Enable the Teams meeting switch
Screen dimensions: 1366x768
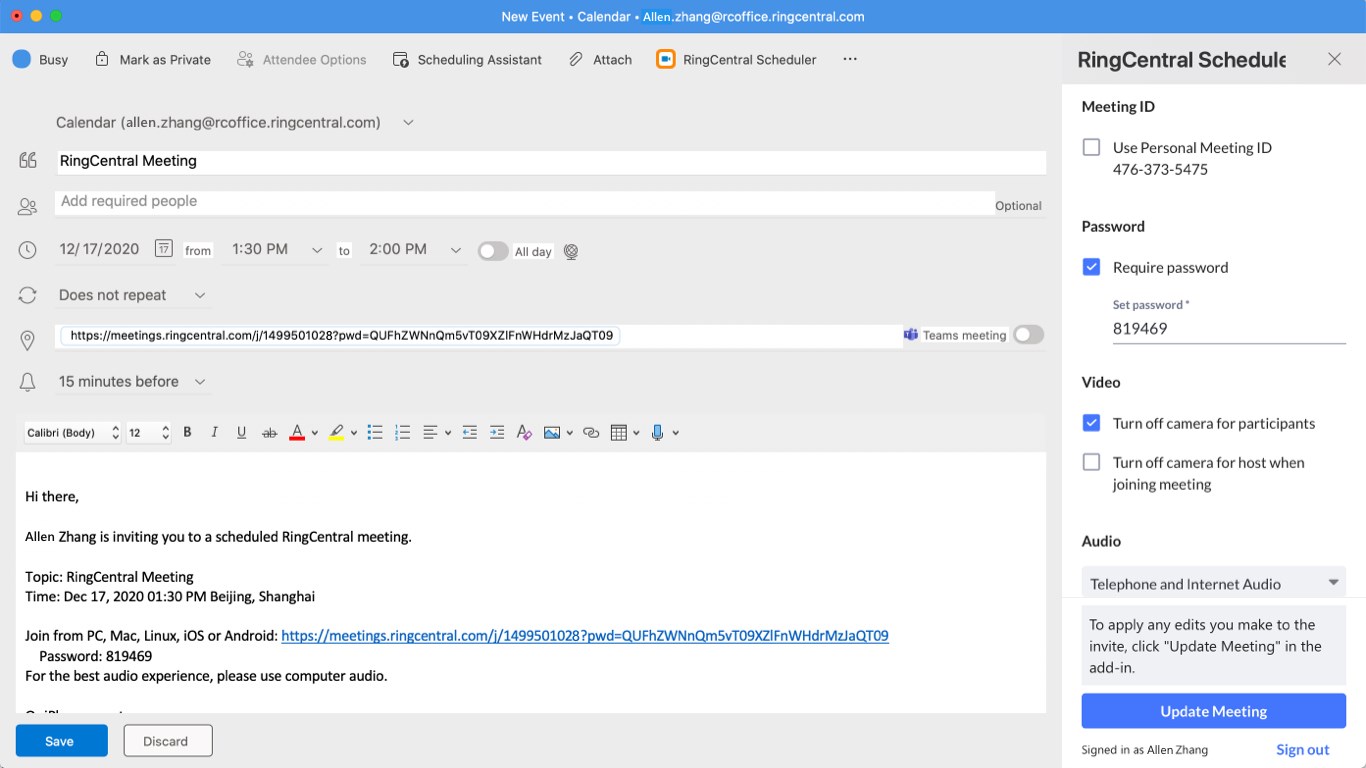(1028, 335)
